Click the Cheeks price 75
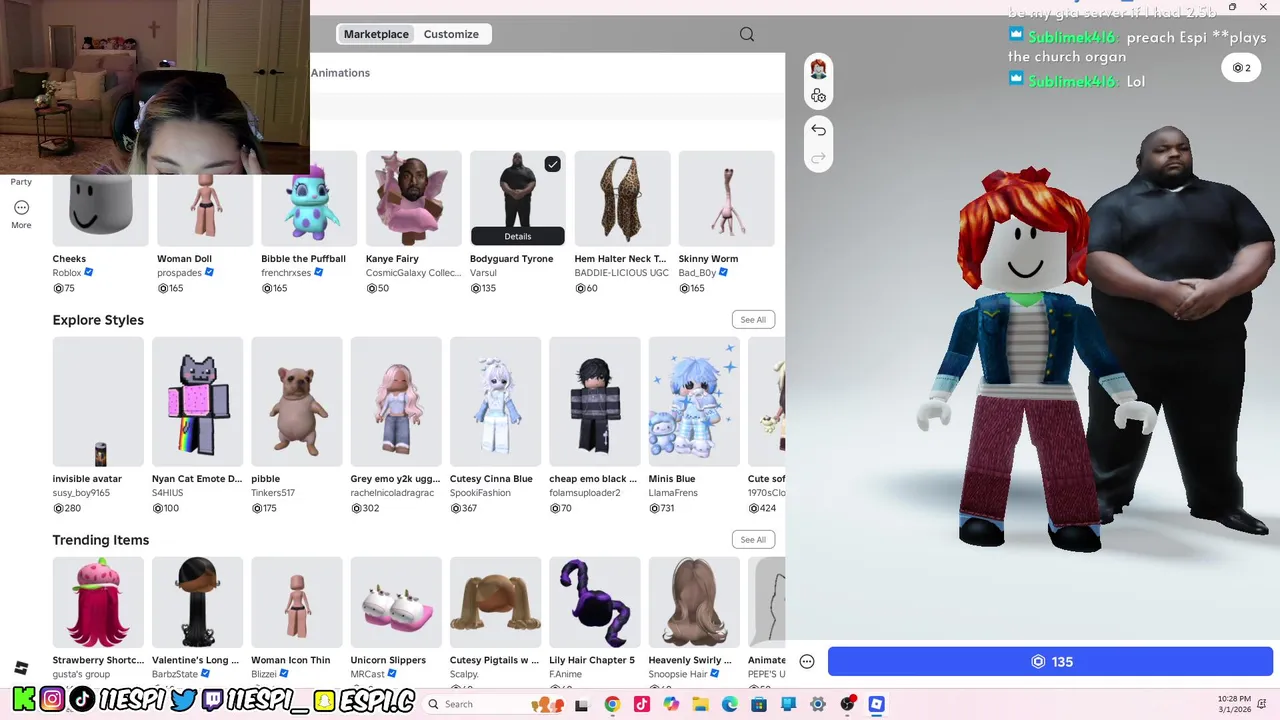The height and width of the screenshot is (720, 1280). point(64,288)
